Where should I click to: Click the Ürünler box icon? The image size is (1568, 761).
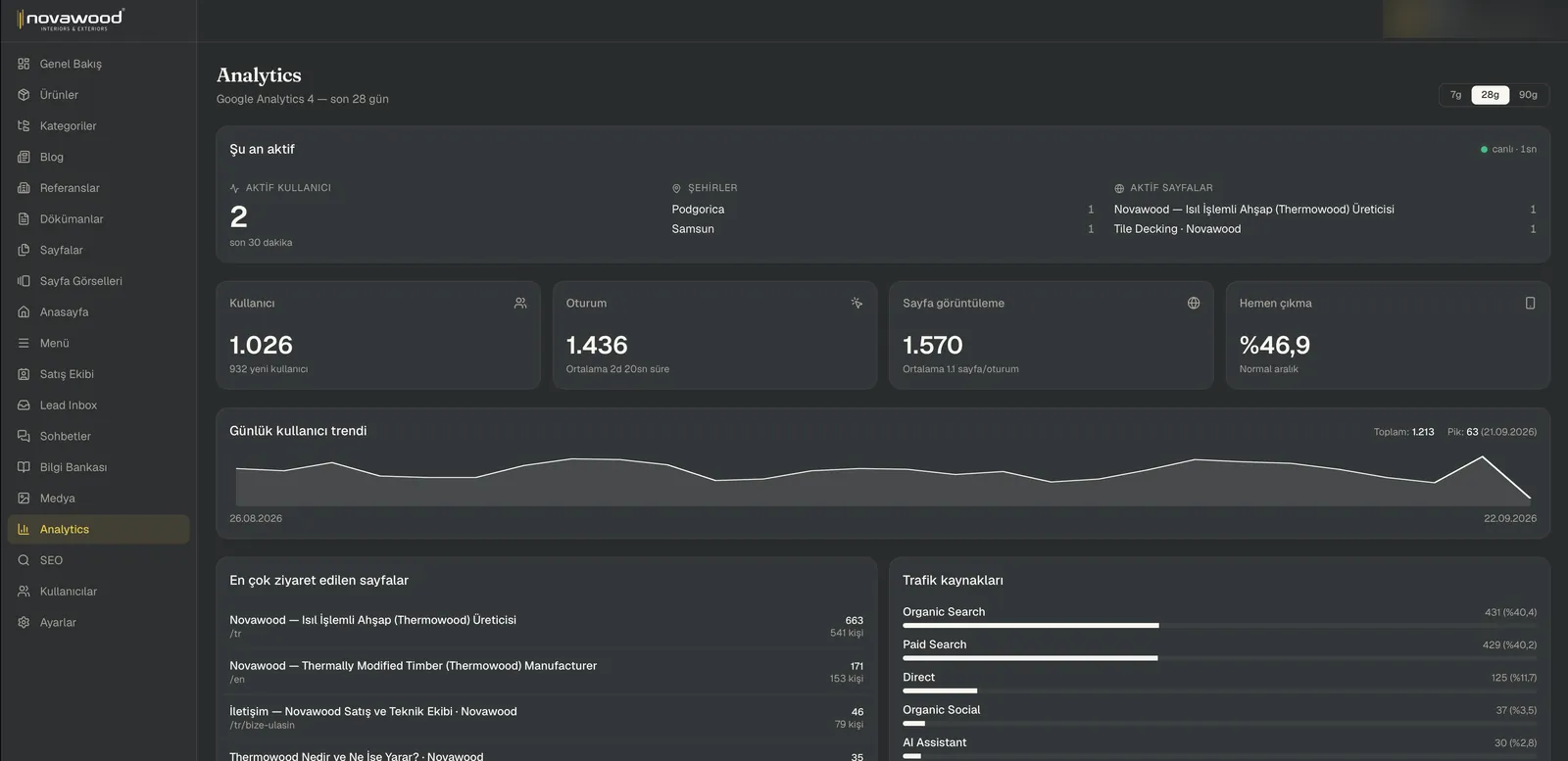[24, 95]
